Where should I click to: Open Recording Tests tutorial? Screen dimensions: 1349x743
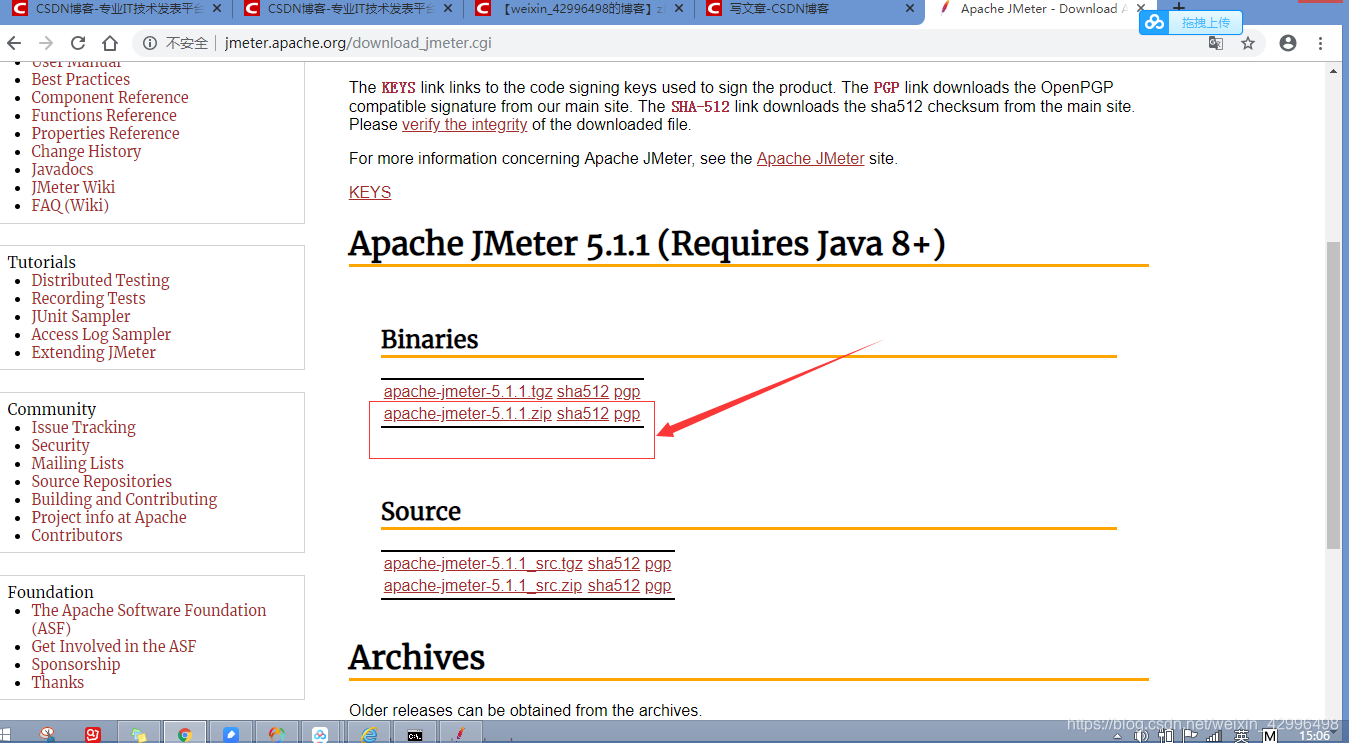pos(89,299)
